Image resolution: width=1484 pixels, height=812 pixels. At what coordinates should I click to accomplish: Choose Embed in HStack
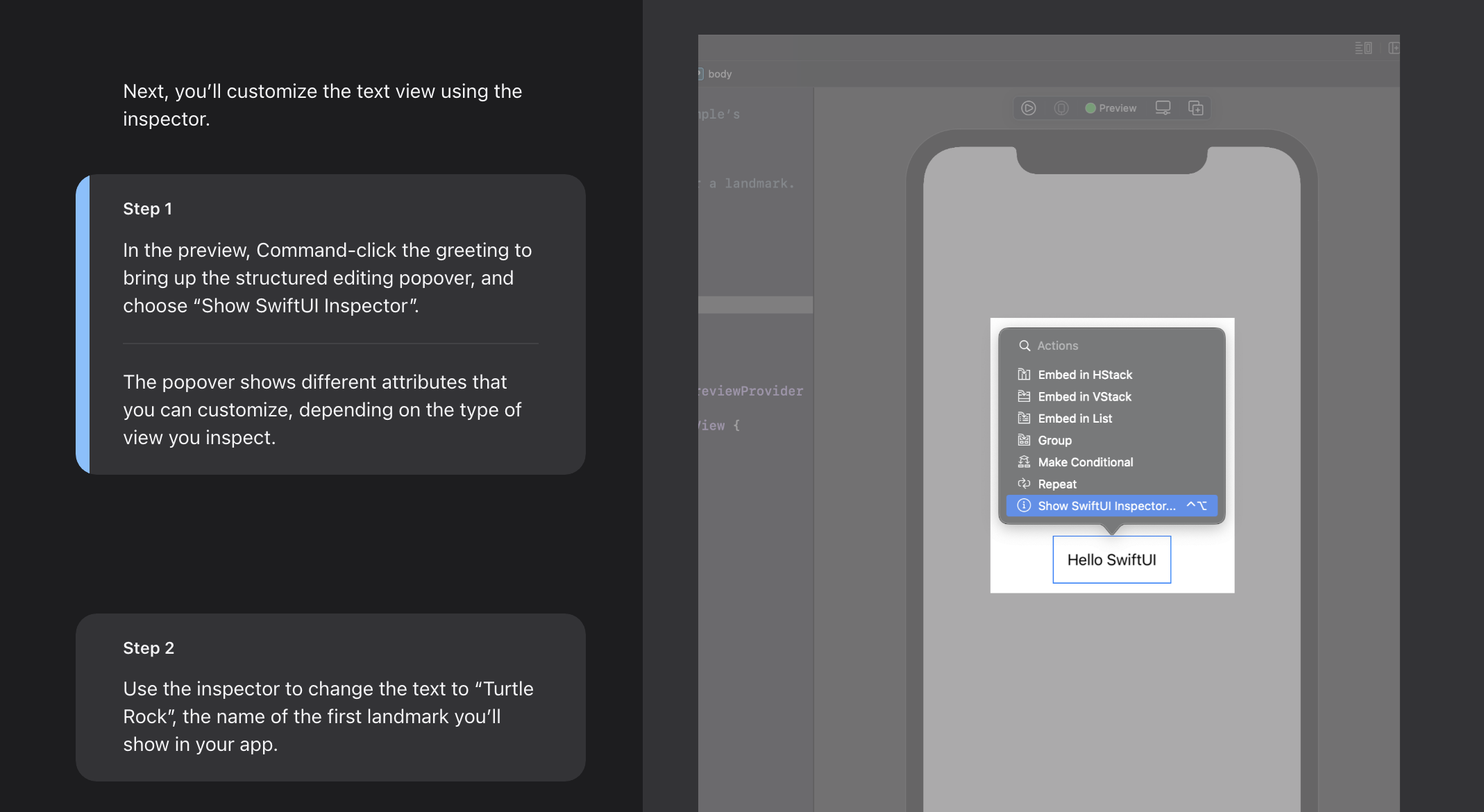click(1084, 375)
